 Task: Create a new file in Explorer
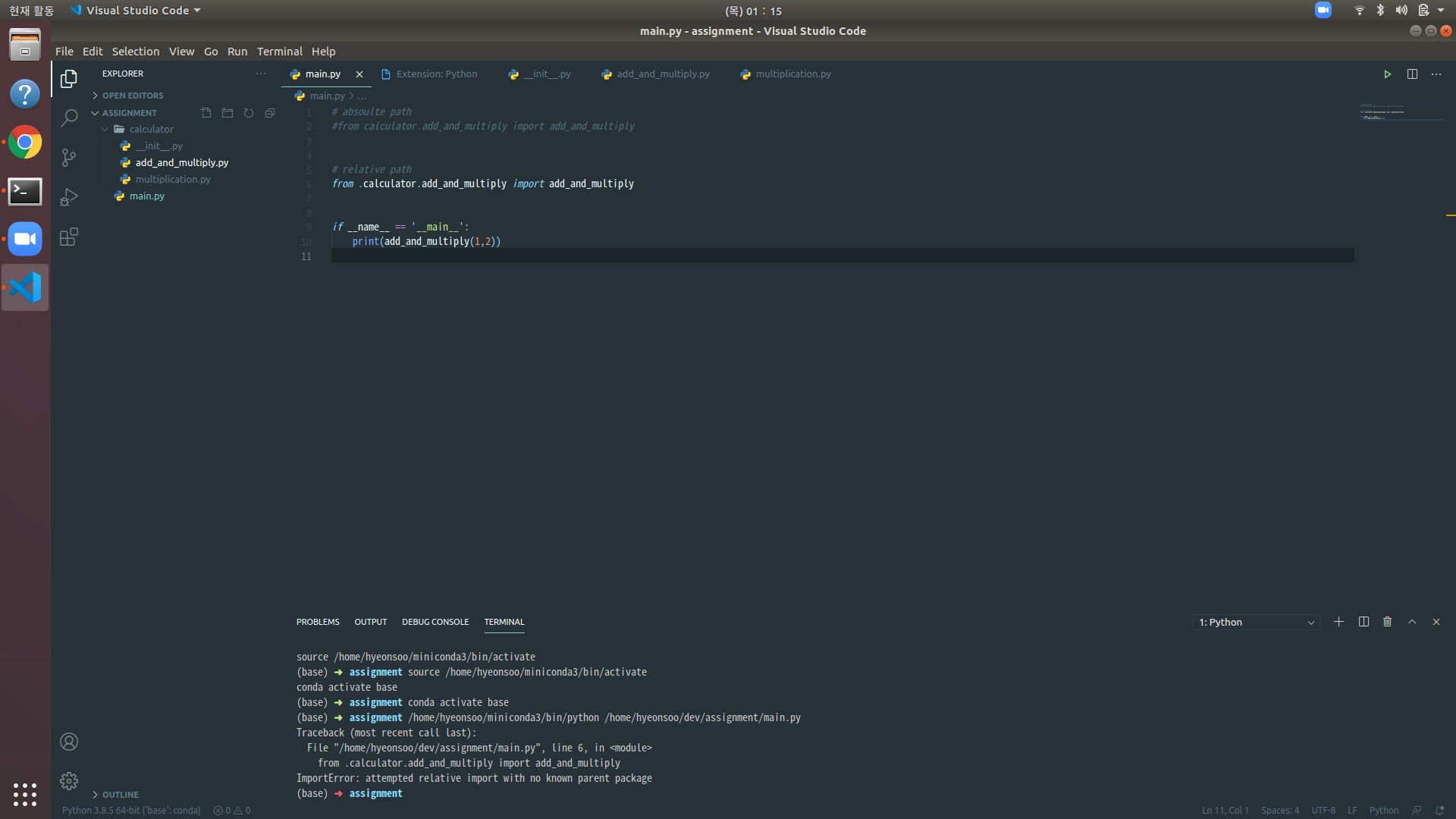206,112
